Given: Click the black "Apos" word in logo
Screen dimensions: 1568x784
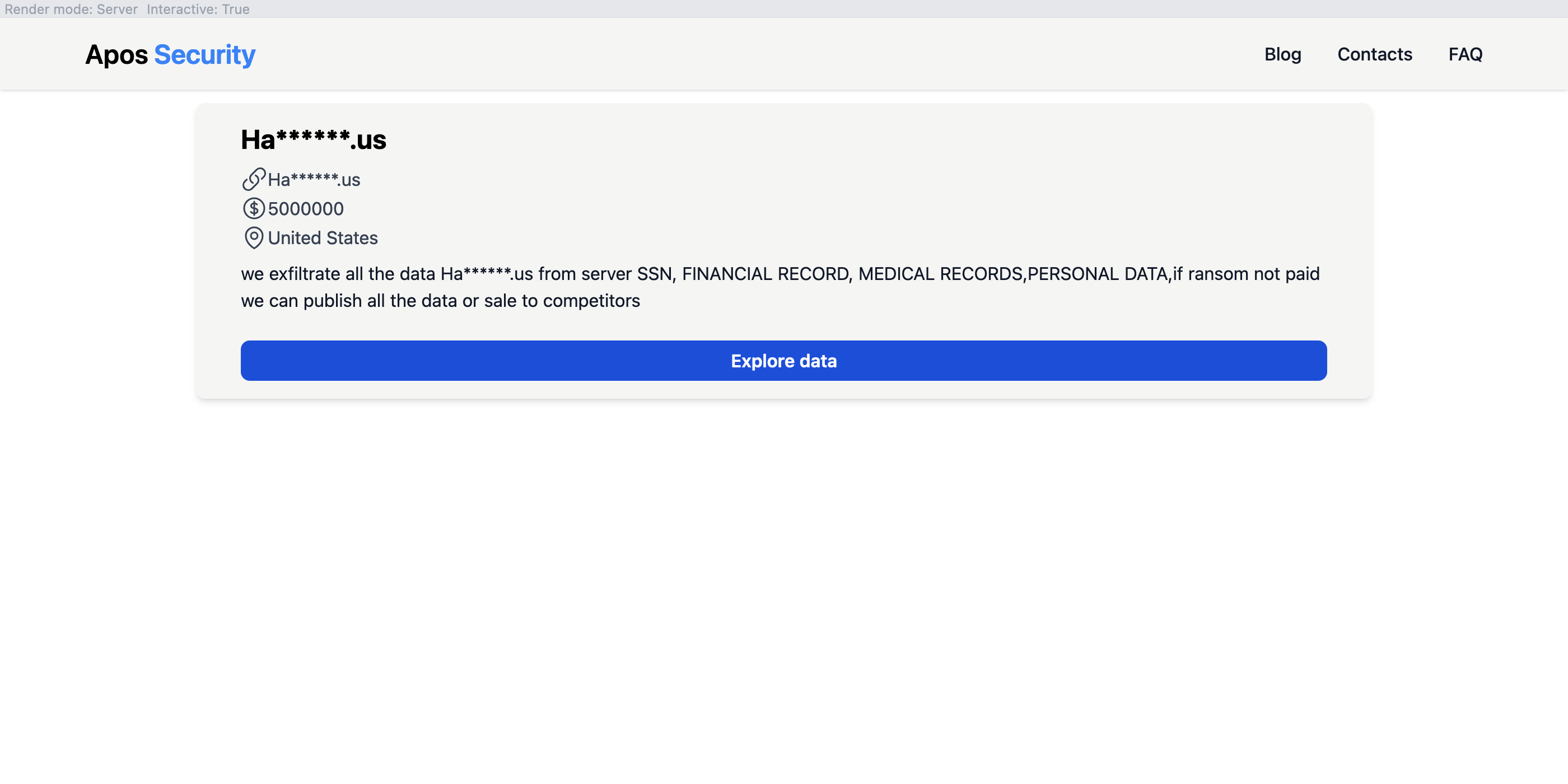Looking at the screenshot, I should [116, 55].
